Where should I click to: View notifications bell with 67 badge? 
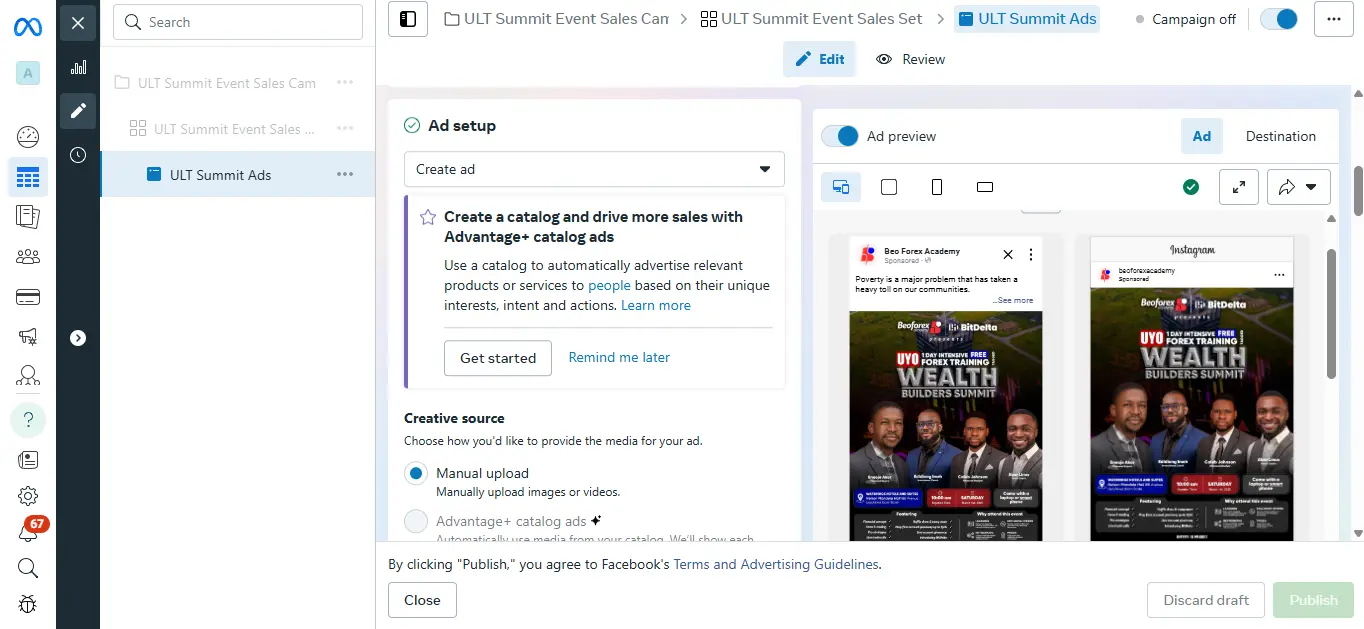29,531
